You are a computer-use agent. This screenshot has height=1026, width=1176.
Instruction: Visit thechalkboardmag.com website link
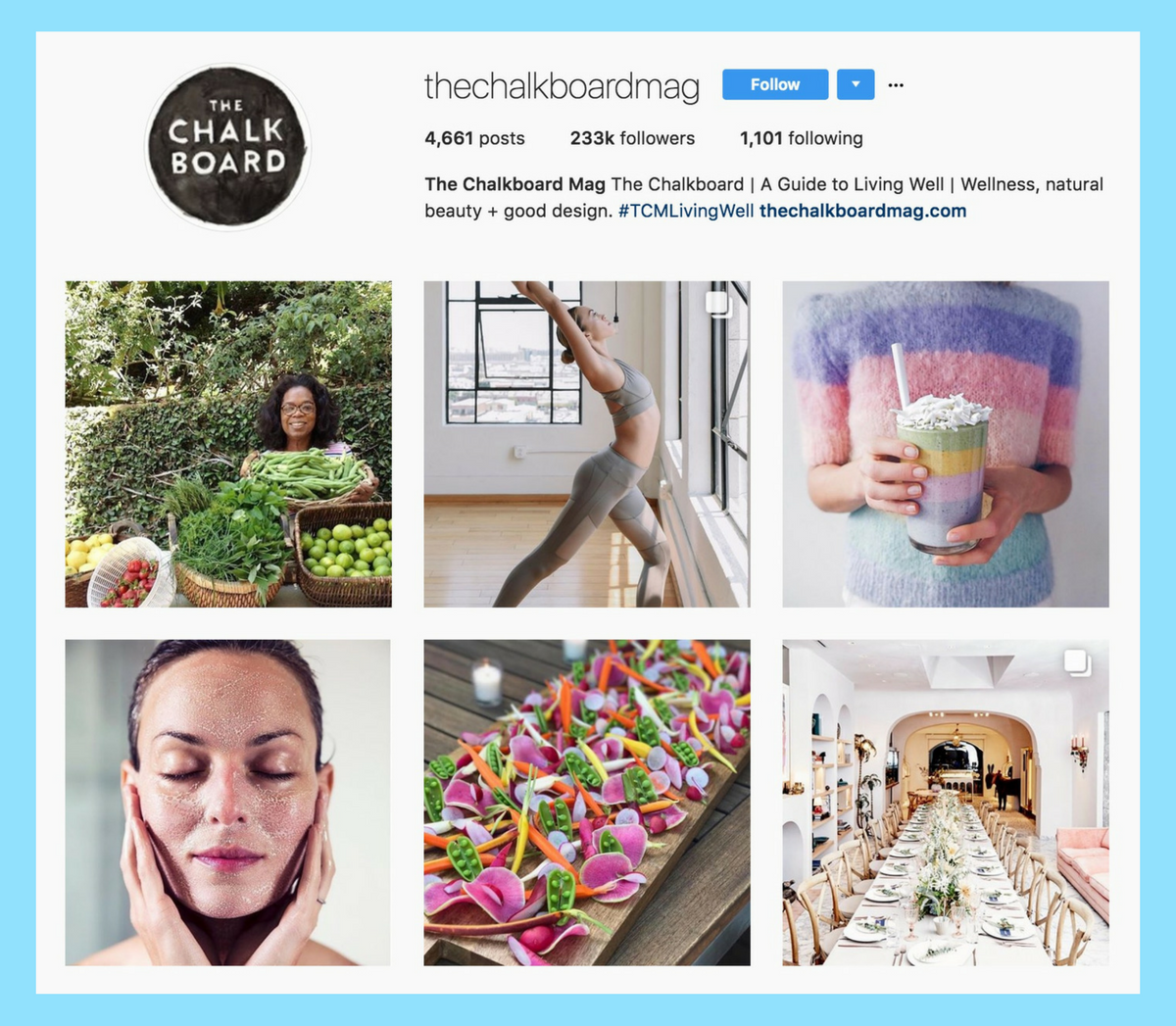(x=862, y=211)
